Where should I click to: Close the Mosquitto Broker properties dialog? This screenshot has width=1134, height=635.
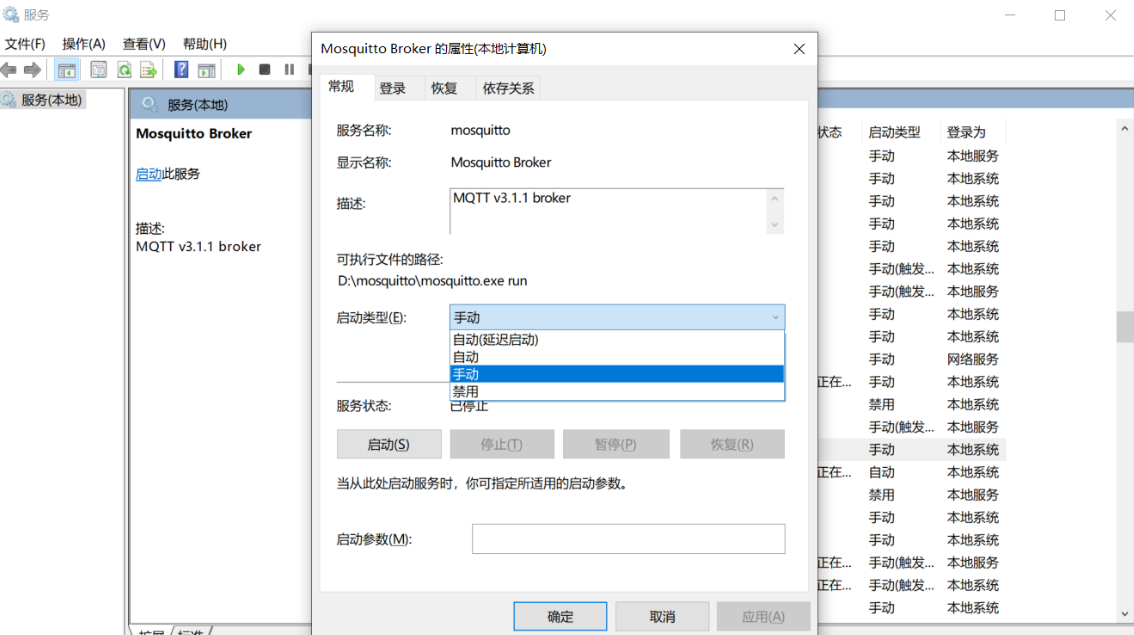(799, 49)
